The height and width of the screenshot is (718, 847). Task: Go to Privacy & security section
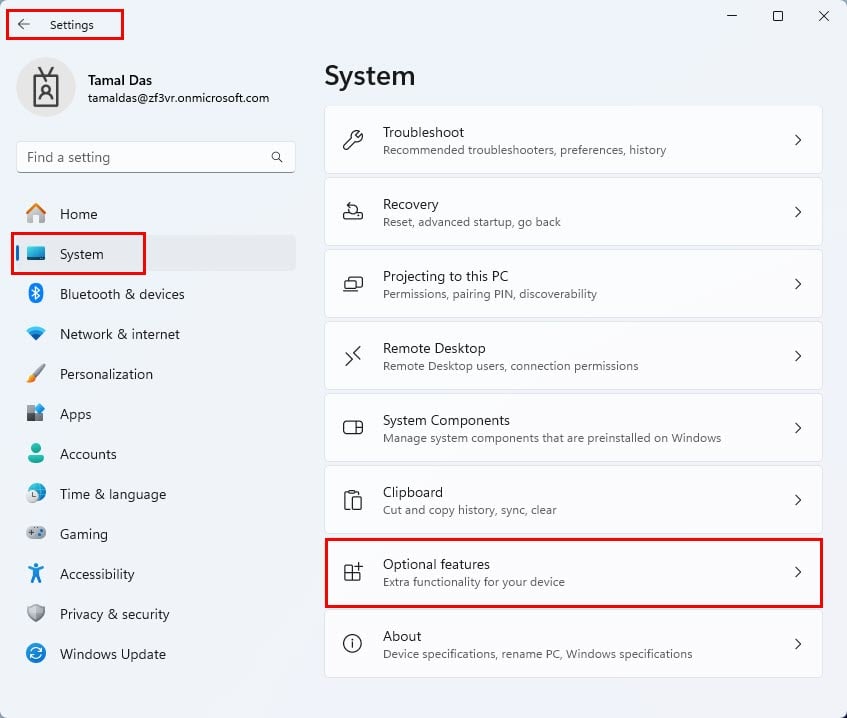pos(114,614)
